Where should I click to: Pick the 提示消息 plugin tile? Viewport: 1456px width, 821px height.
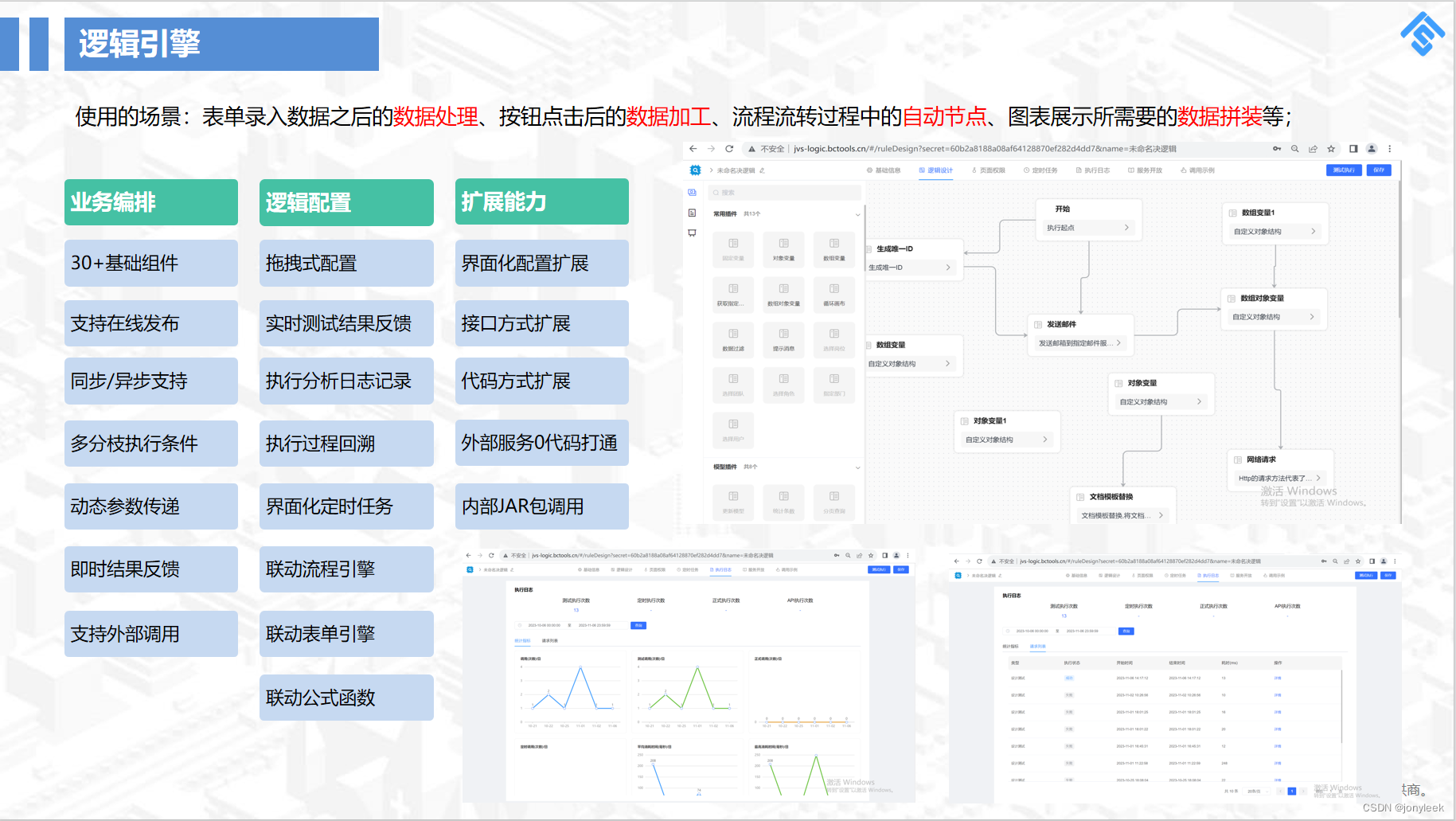[783, 339]
